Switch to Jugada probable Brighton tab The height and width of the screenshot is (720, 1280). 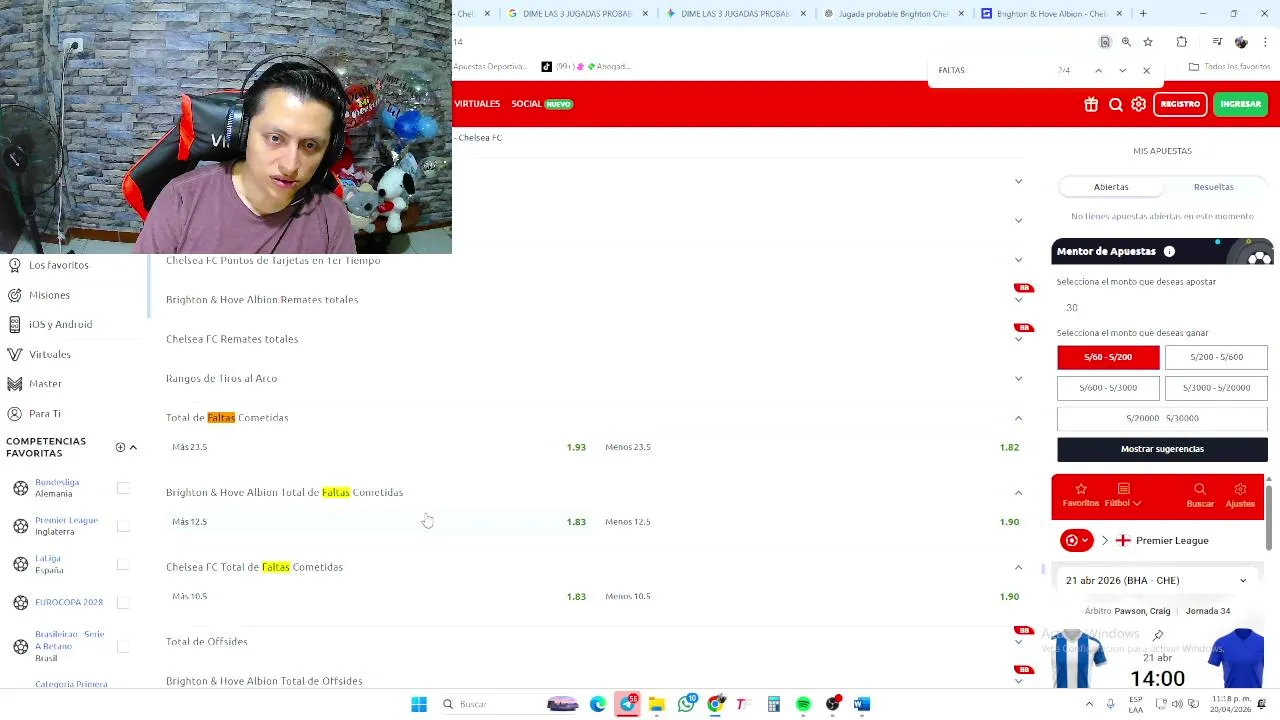(x=893, y=14)
